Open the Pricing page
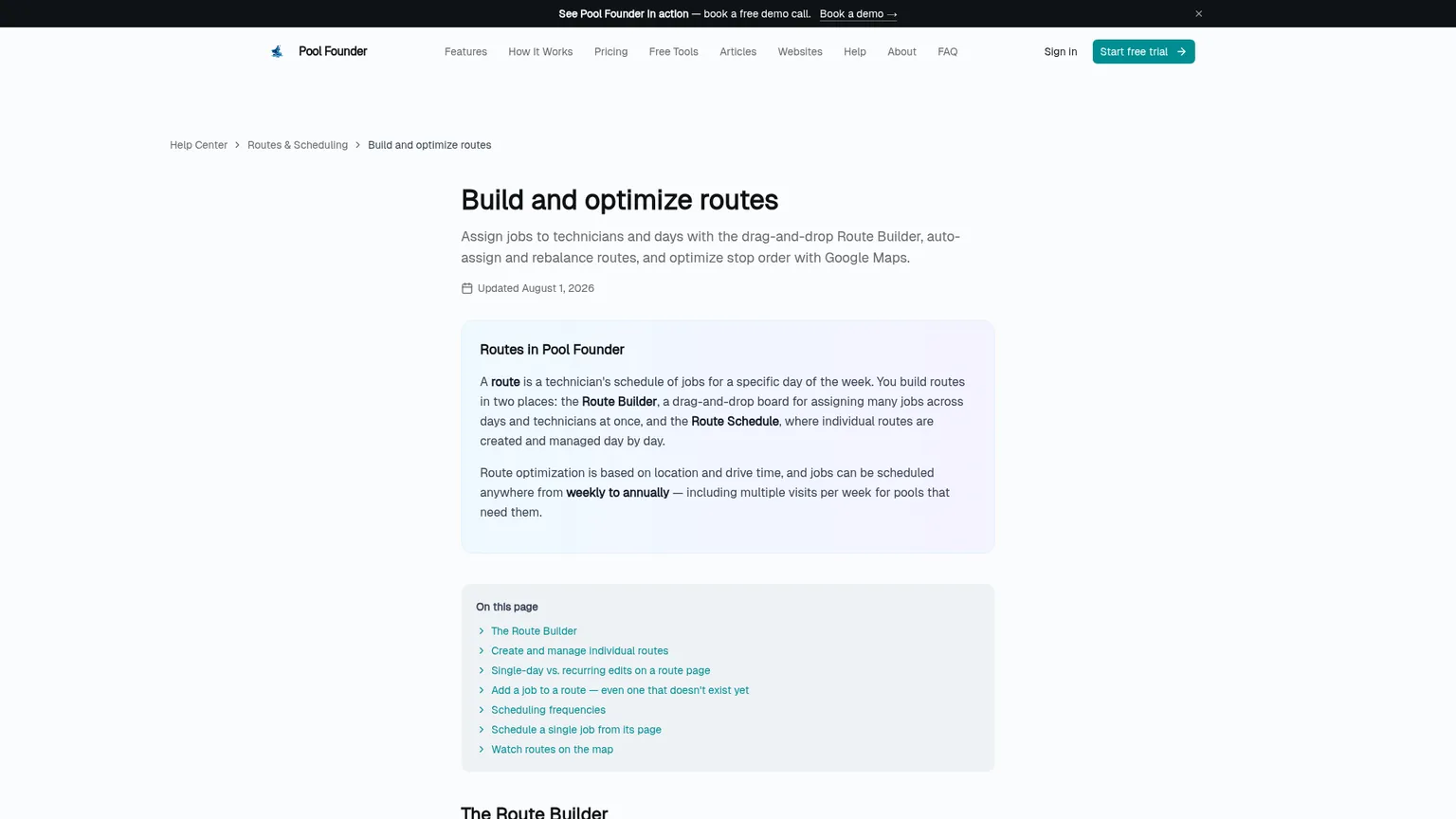This screenshot has width=1456, height=819. 610,52
